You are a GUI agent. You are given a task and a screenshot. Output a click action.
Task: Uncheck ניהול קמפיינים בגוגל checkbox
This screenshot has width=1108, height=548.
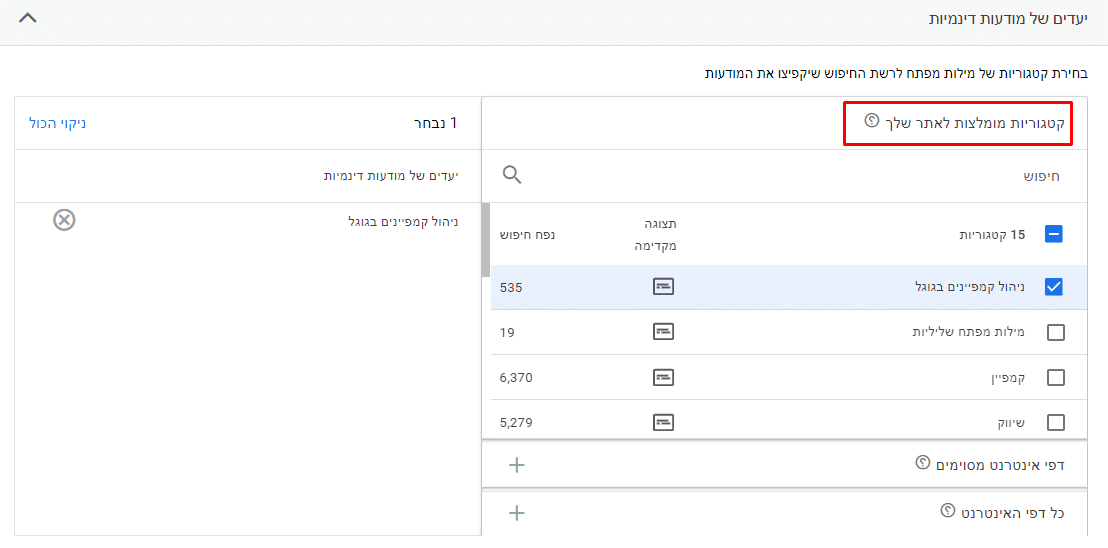pyautogui.click(x=1054, y=287)
